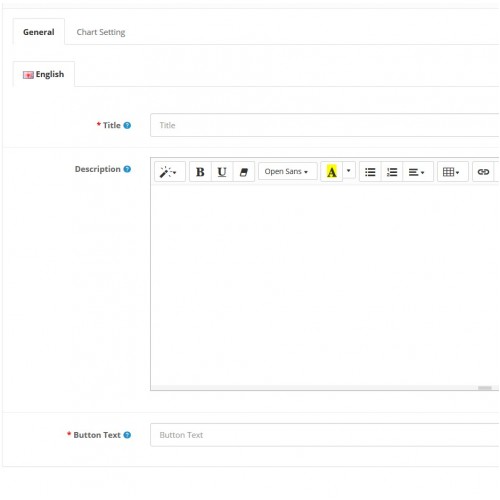Viewport: 500px width, 500px height.
Task: Select the General tab
Action: (x=39, y=32)
